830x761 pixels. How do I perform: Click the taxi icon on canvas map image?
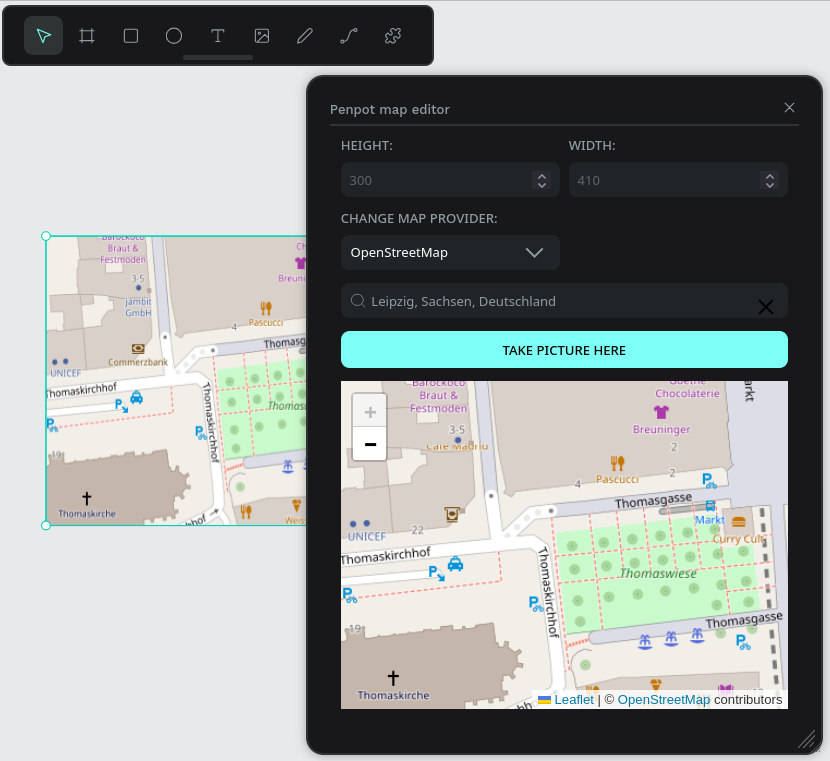click(137, 397)
